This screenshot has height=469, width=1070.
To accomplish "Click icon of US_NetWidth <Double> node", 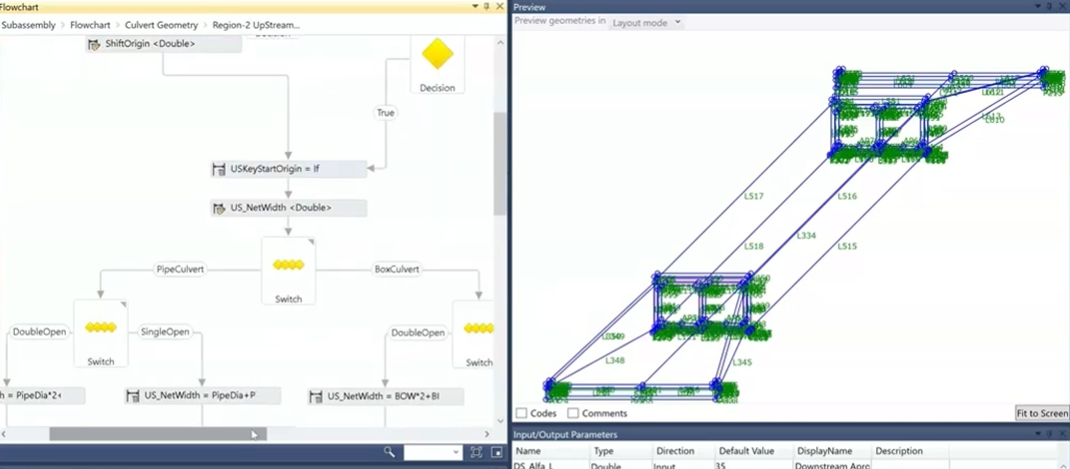I will pyautogui.click(x=219, y=208).
